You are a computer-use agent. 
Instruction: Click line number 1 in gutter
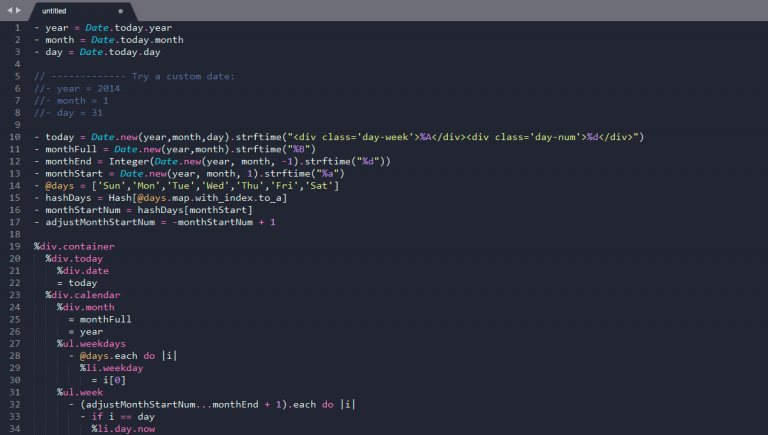coord(17,28)
